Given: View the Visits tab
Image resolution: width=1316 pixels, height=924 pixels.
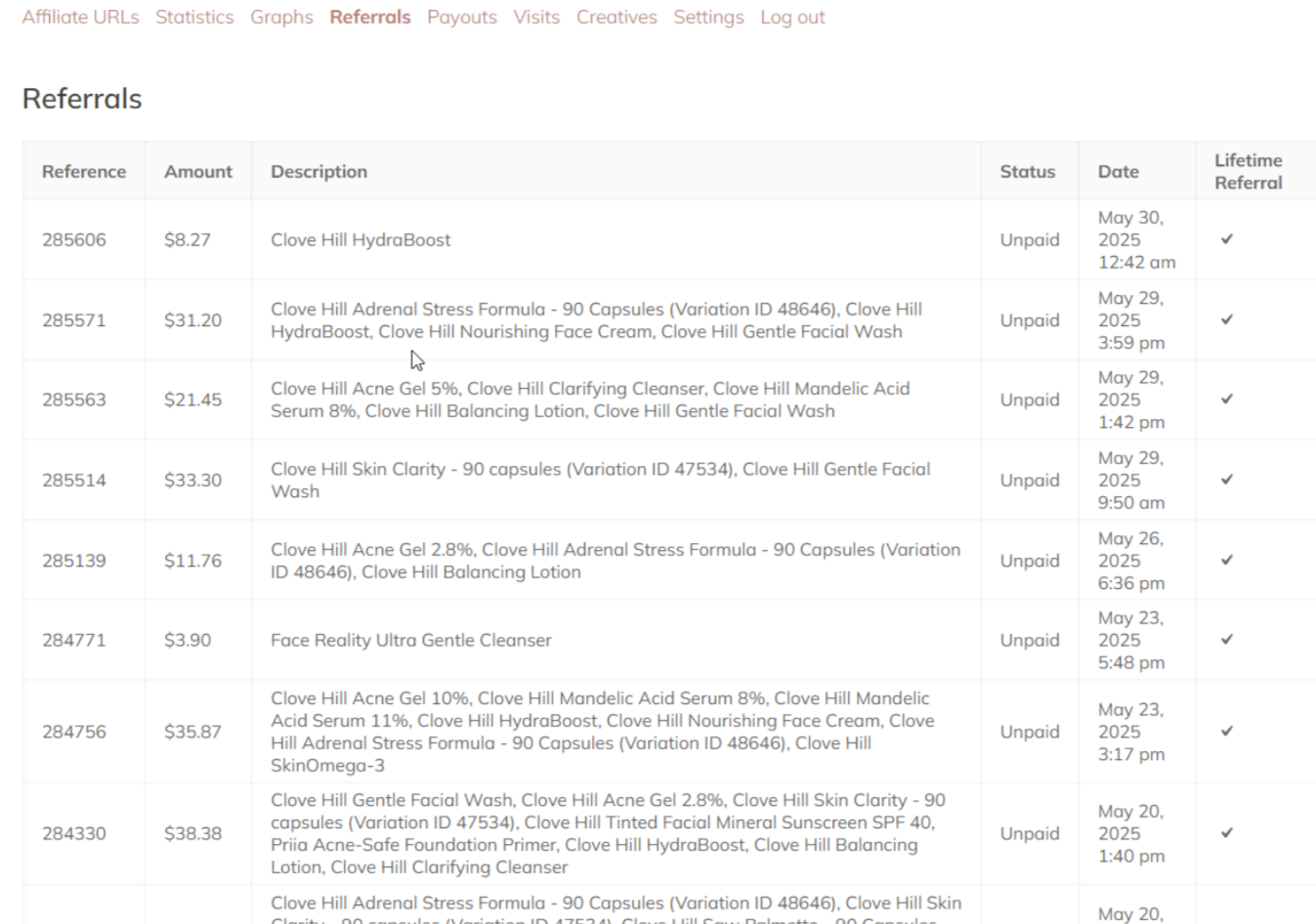Looking at the screenshot, I should pyautogui.click(x=536, y=17).
